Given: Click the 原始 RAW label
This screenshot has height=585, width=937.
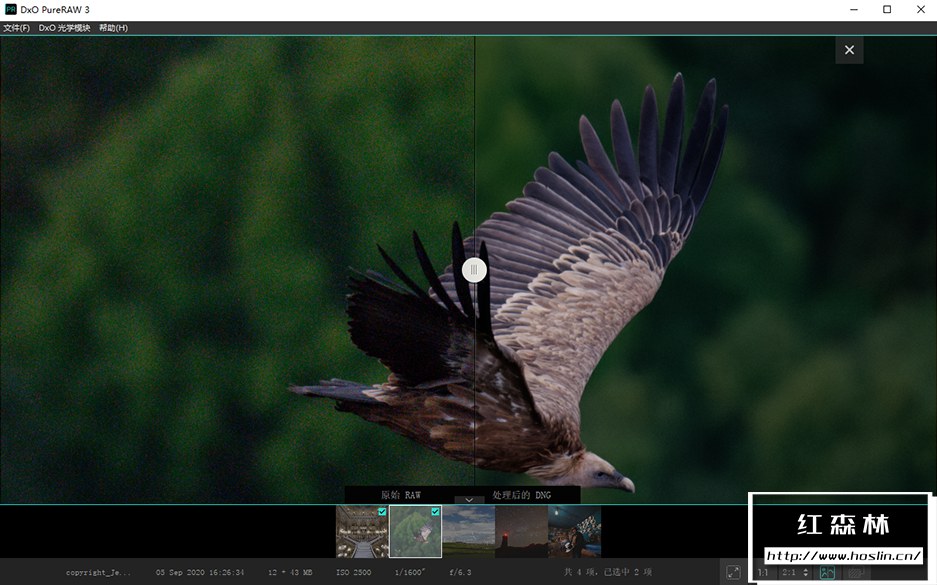Looking at the screenshot, I should [x=400, y=495].
